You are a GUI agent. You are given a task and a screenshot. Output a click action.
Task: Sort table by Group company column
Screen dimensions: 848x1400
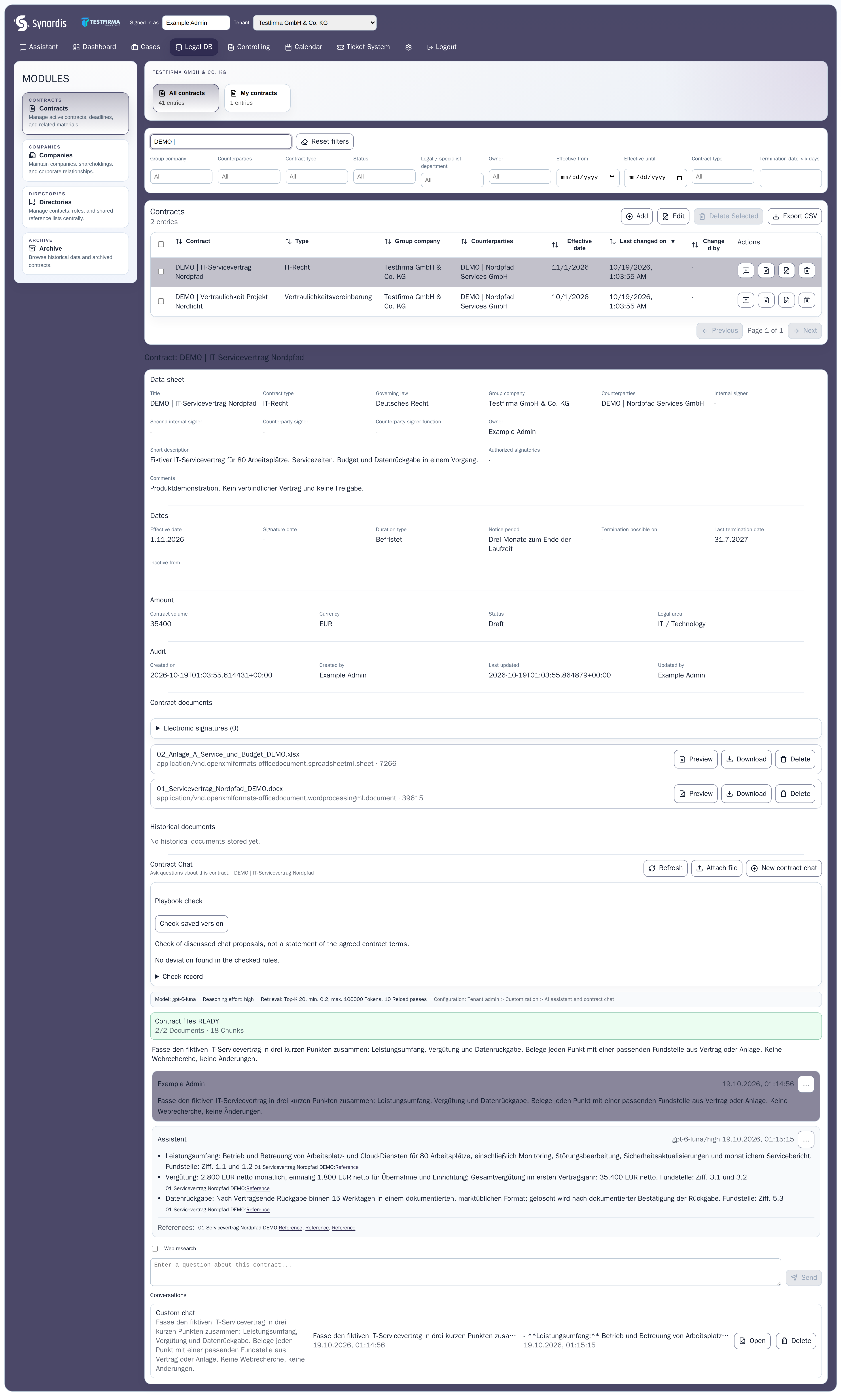tap(412, 242)
